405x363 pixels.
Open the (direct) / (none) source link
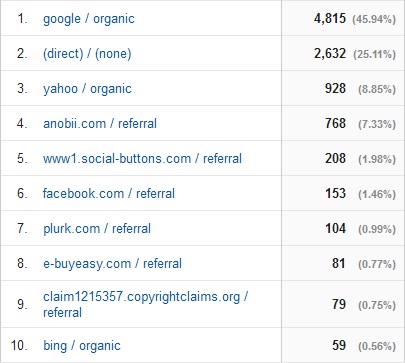point(87,53)
